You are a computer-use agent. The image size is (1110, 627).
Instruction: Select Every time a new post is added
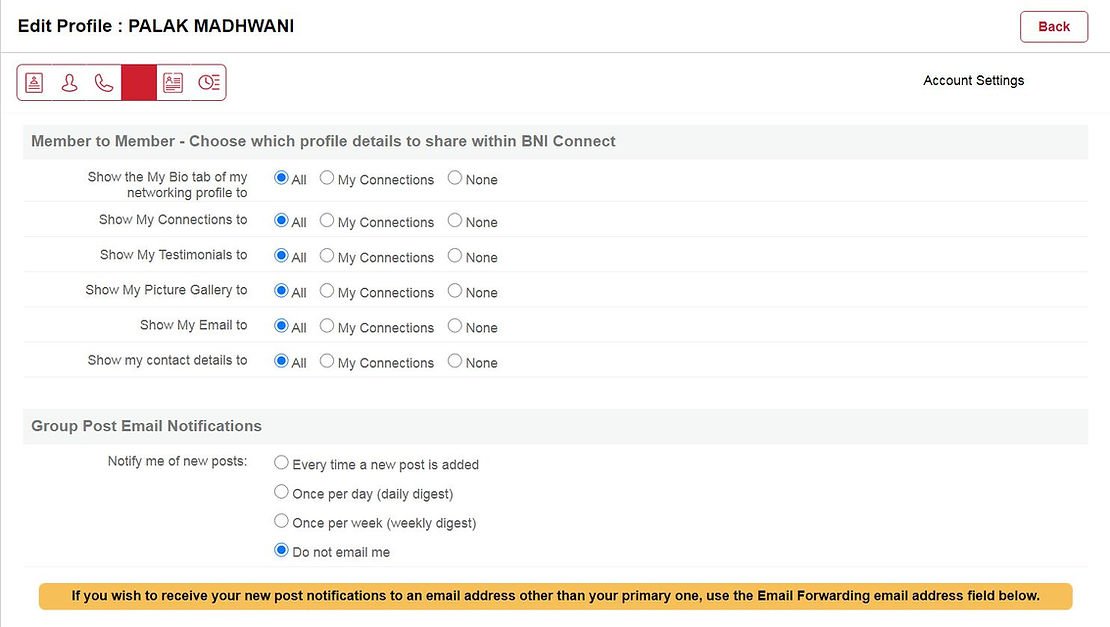[282, 463]
